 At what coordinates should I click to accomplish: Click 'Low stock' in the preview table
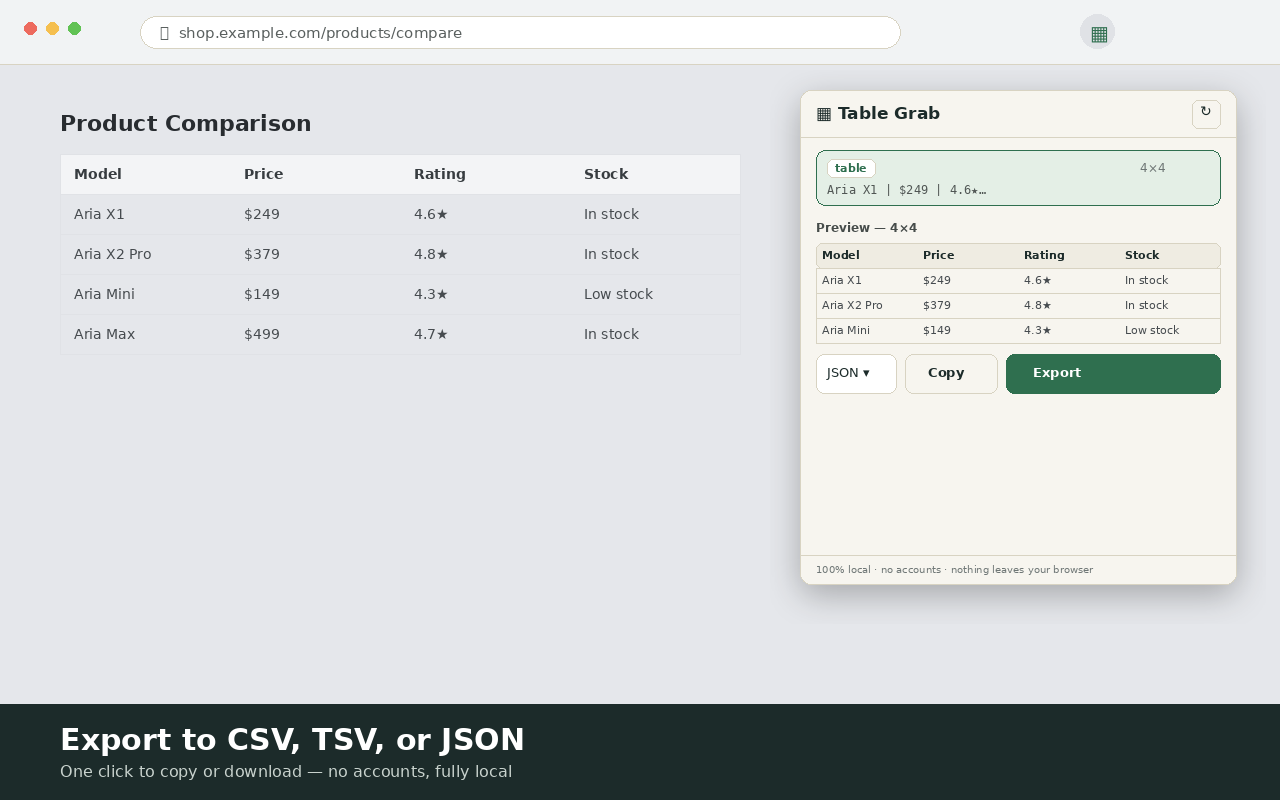click(1152, 331)
